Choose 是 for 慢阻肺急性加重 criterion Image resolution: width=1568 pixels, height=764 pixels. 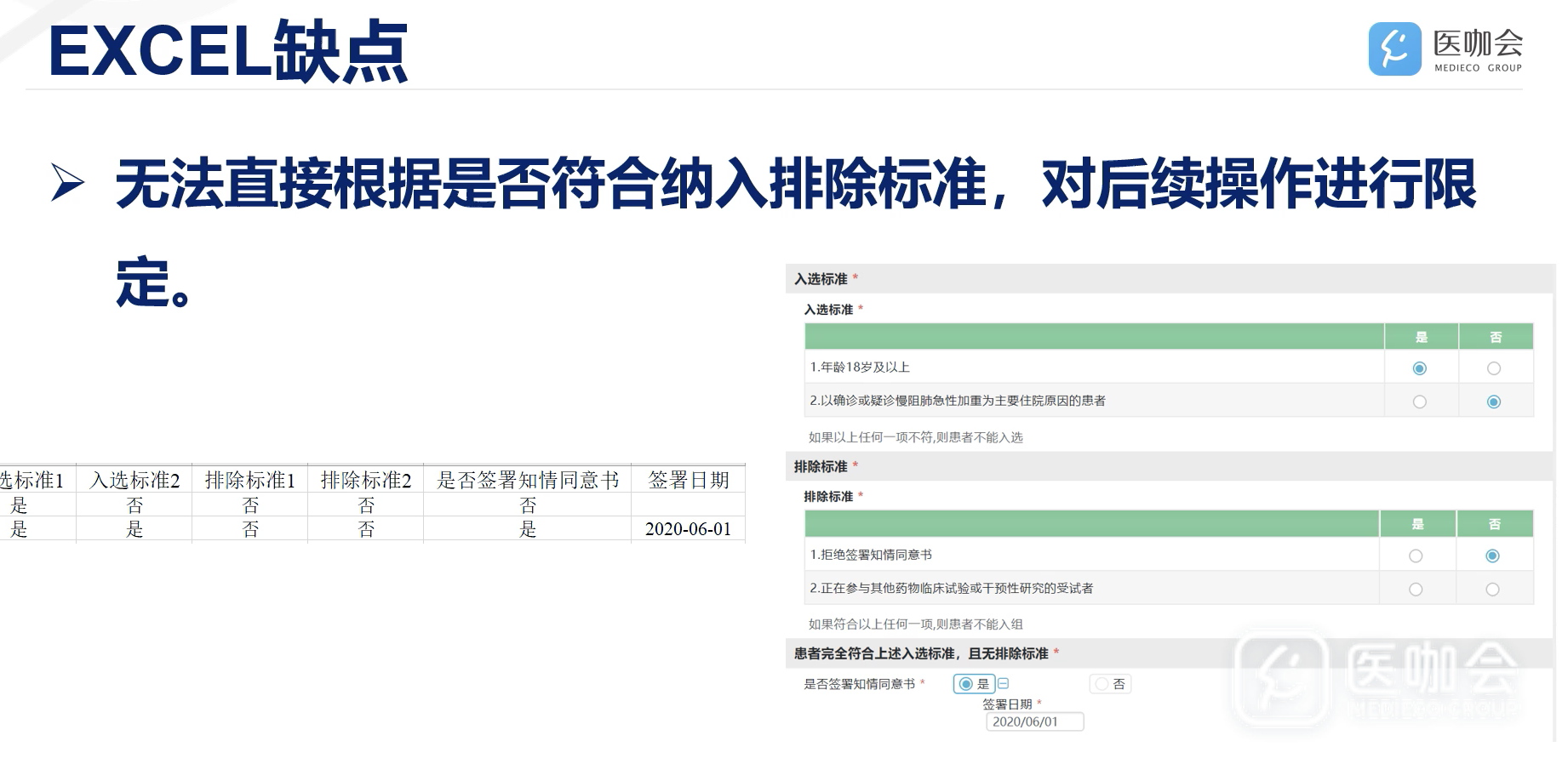[x=1419, y=402]
